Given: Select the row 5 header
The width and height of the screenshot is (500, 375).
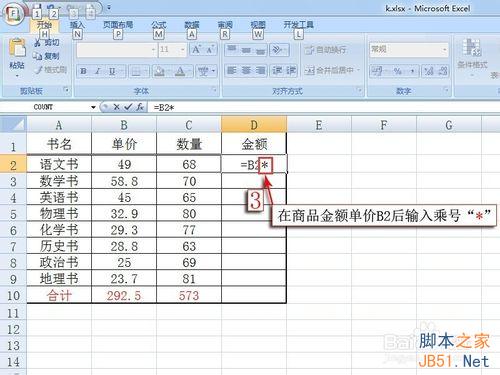Looking at the screenshot, I should (13, 214).
